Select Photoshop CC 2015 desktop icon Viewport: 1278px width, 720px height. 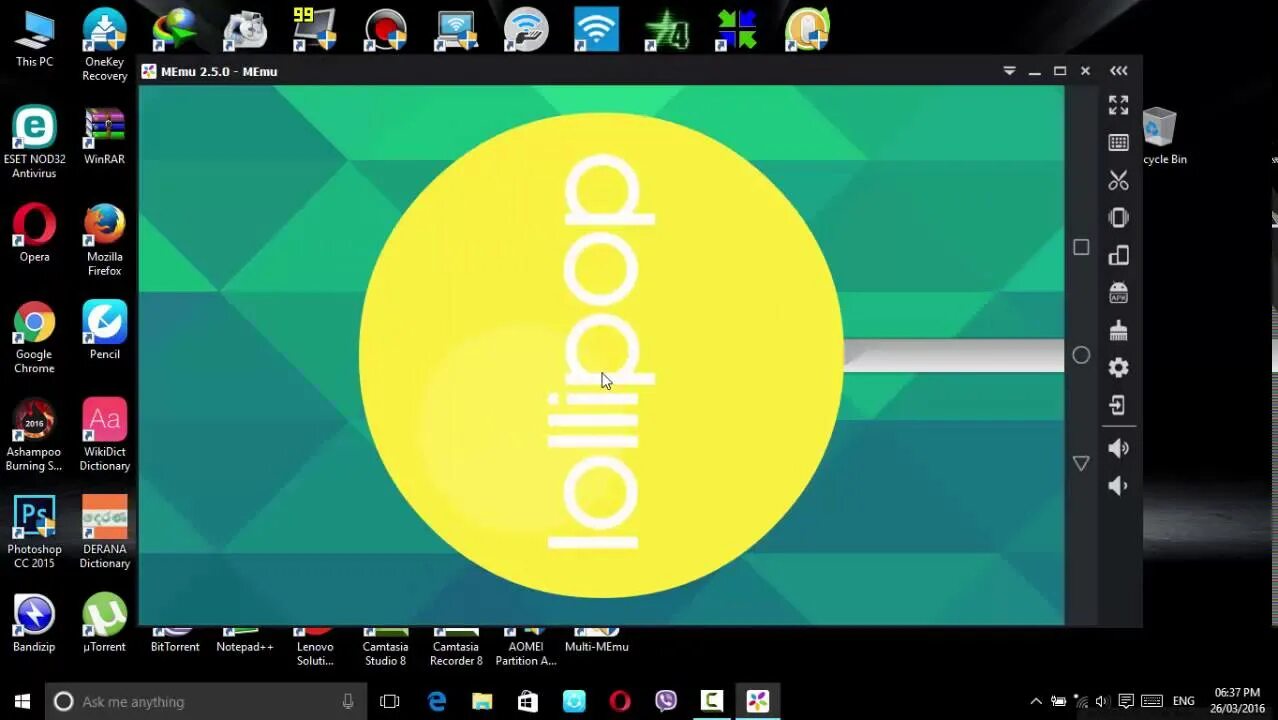(34, 532)
